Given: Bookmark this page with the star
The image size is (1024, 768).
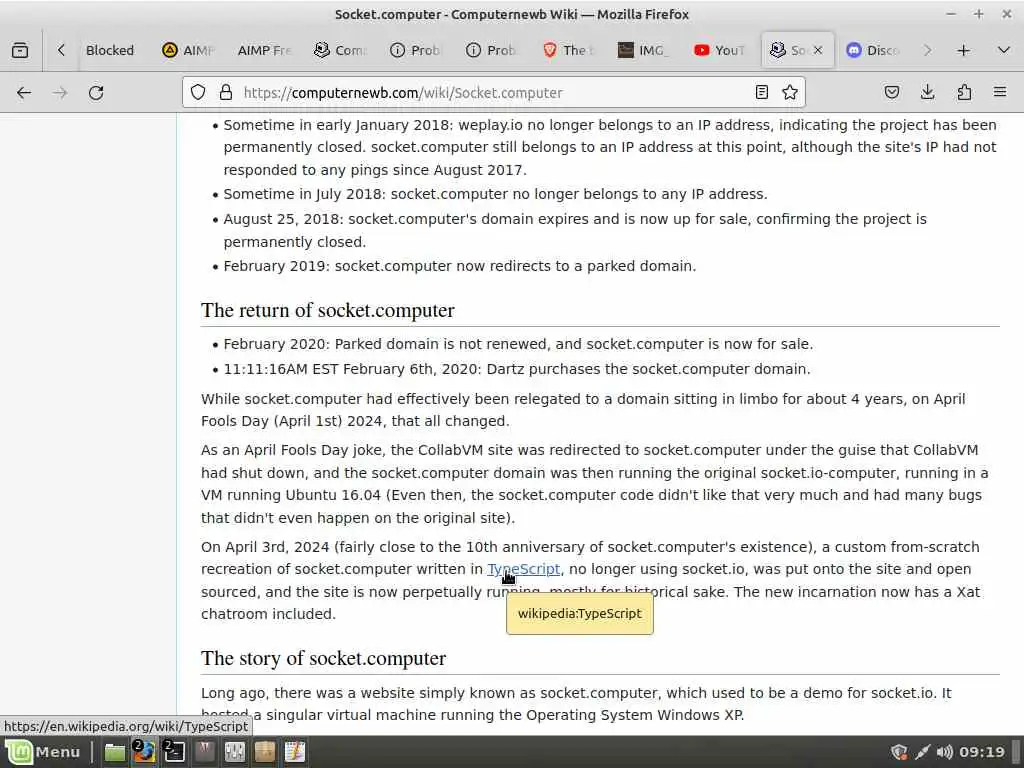Looking at the screenshot, I should click(x=790, y=93).
